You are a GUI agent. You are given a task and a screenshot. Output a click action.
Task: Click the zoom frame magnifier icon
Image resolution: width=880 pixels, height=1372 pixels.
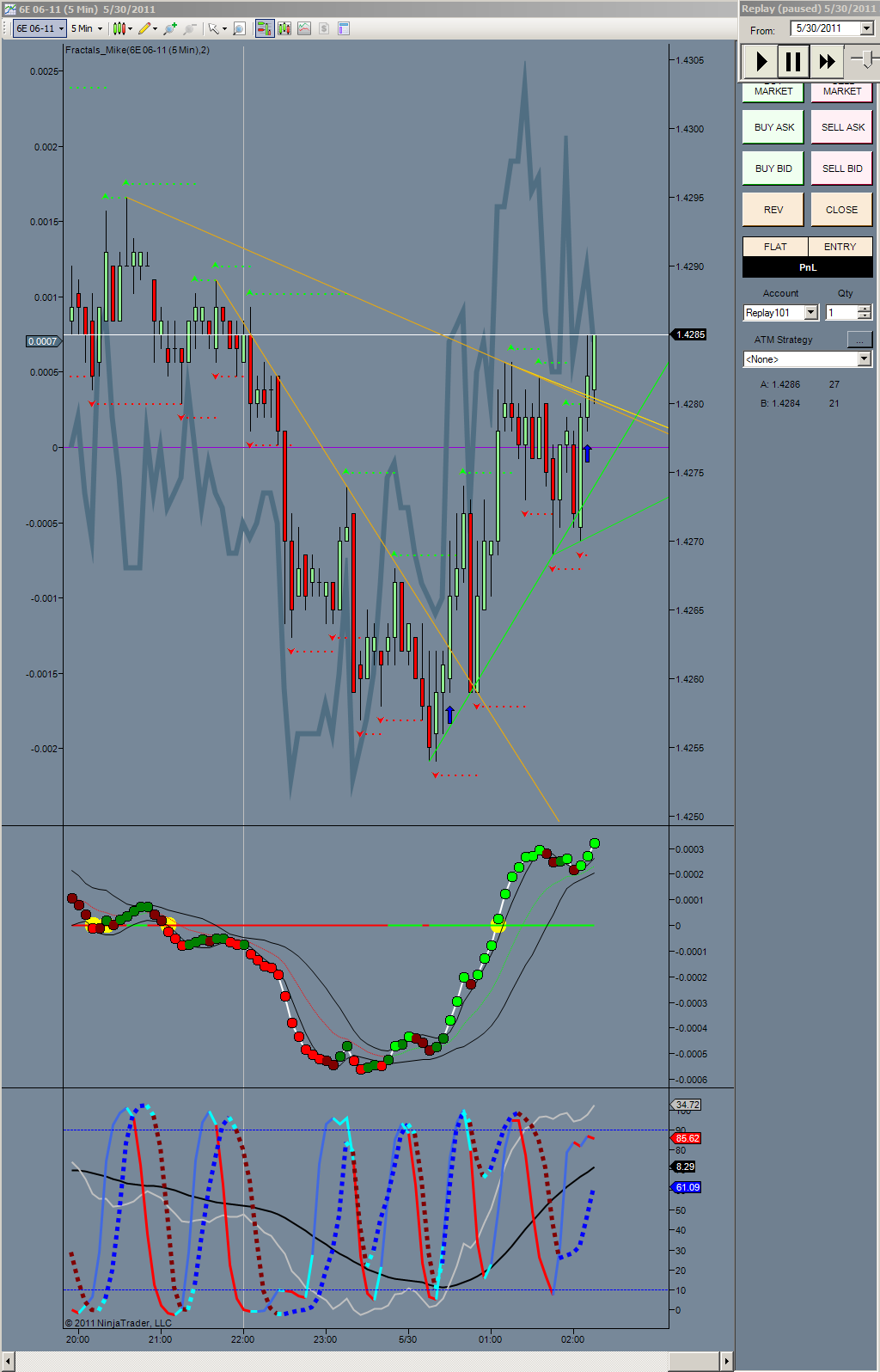[x=240, y=28]
